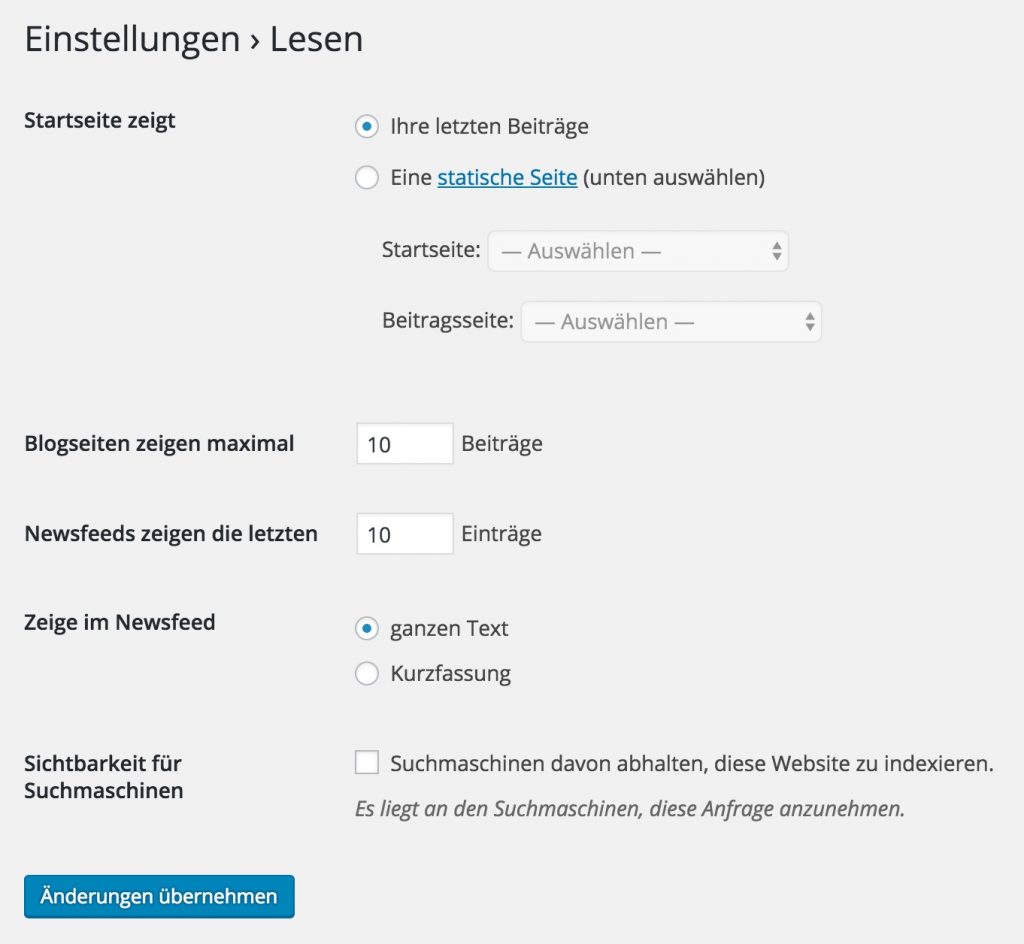Follow the "statische Seite" hyperlink

point(507,177)
